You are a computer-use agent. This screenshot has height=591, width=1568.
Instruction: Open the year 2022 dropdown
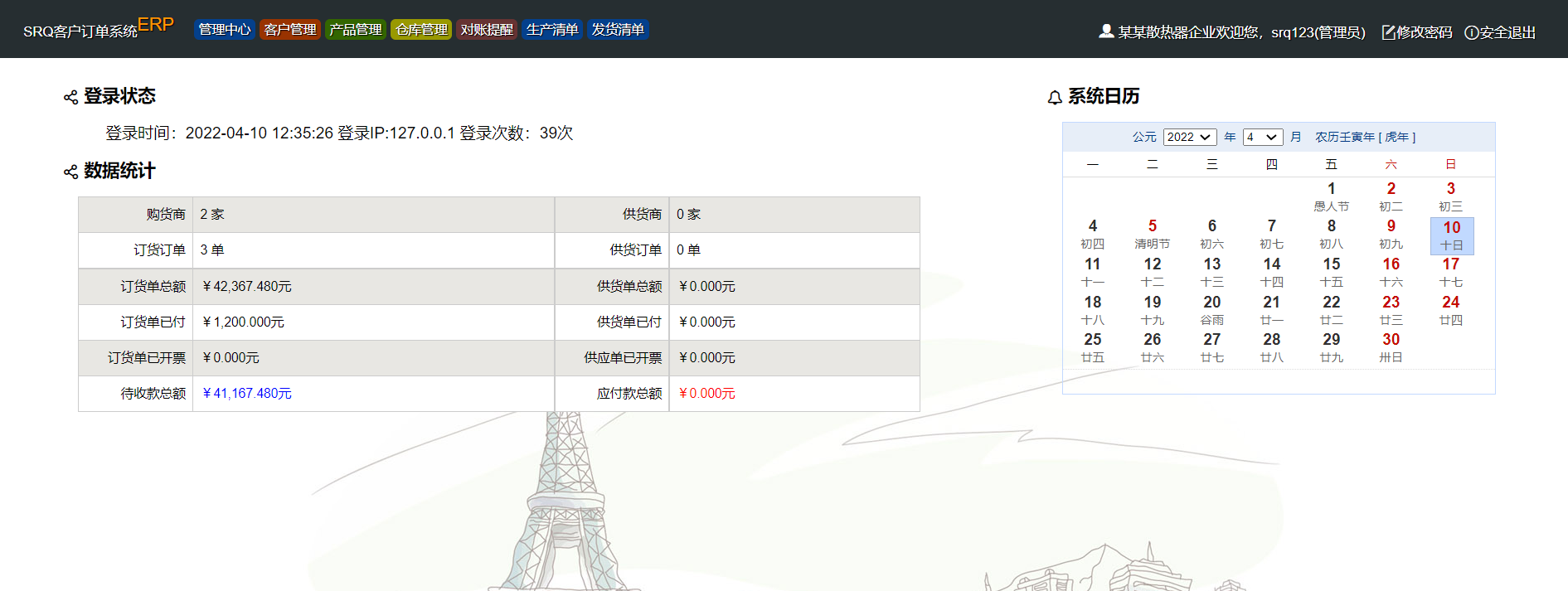click(1189, 137)
